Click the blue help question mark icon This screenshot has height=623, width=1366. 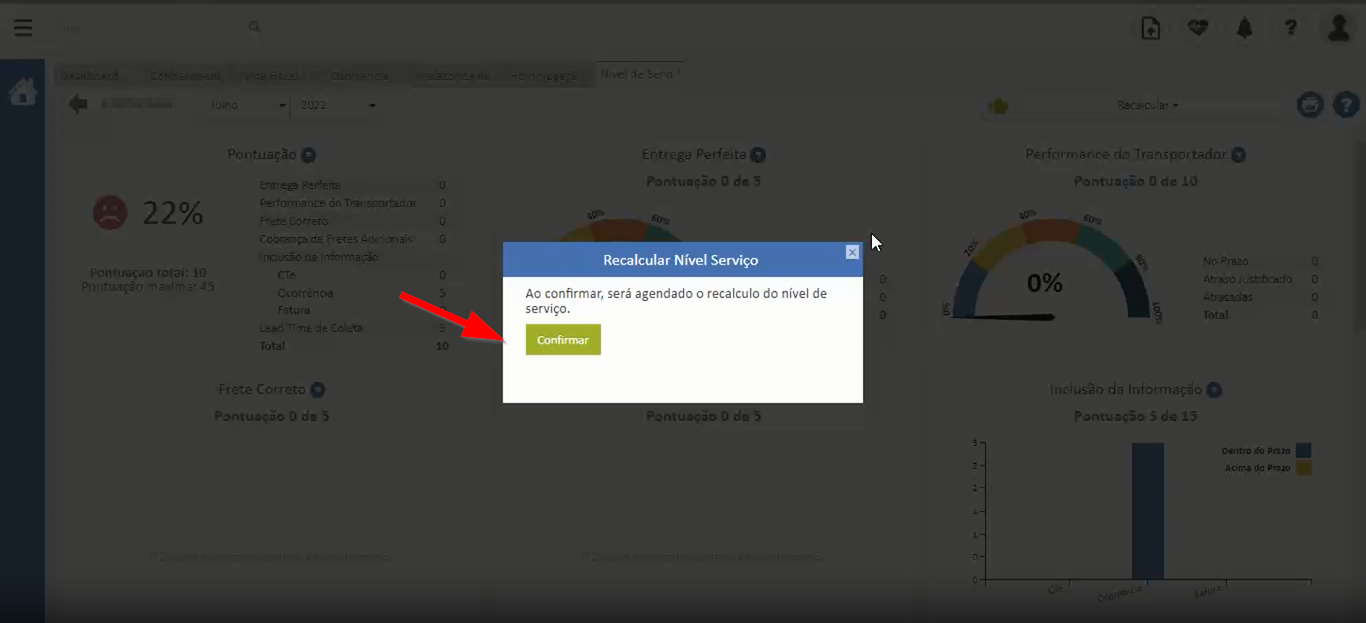[x=1345, y=104]
